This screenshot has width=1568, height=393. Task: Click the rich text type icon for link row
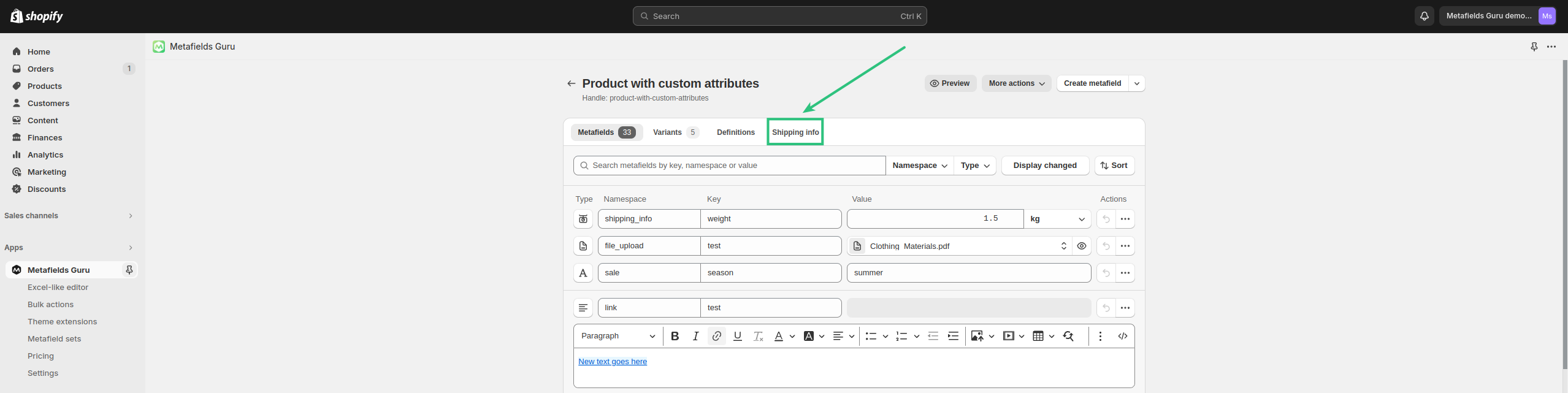(583, 308)
